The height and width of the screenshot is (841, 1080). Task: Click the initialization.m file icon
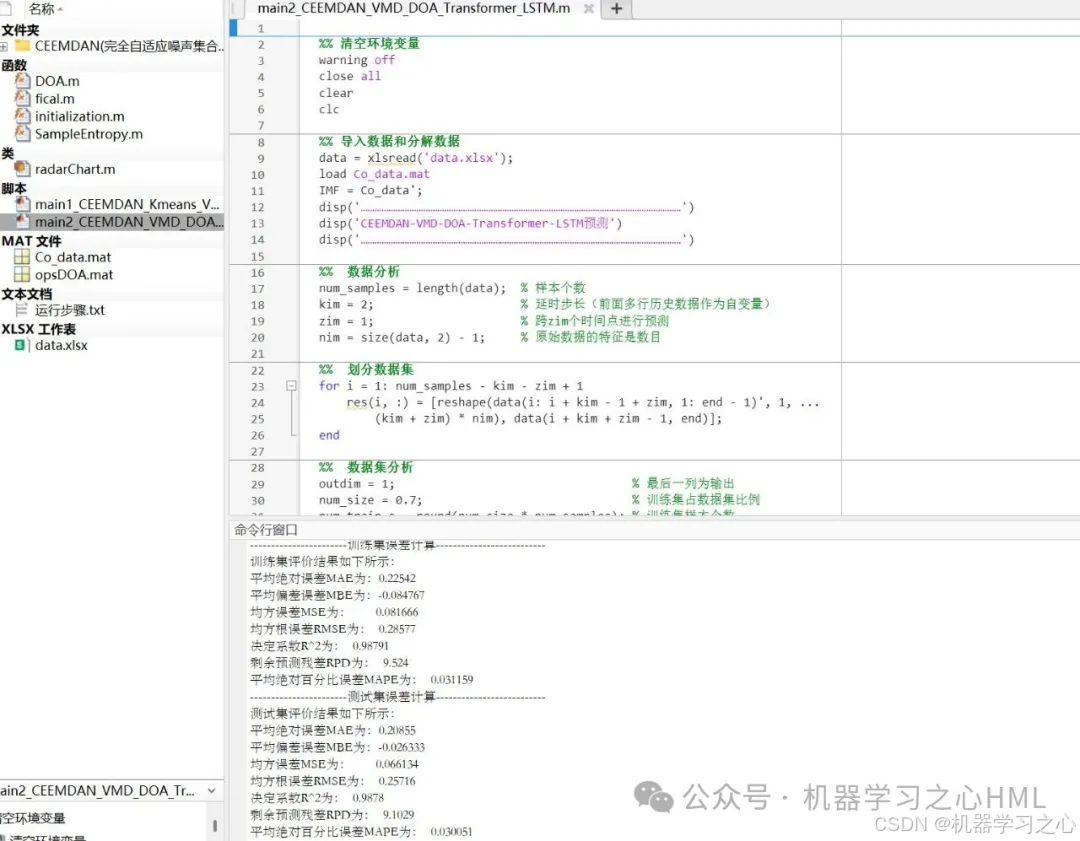pyautogui.click(x=23, y=116)
